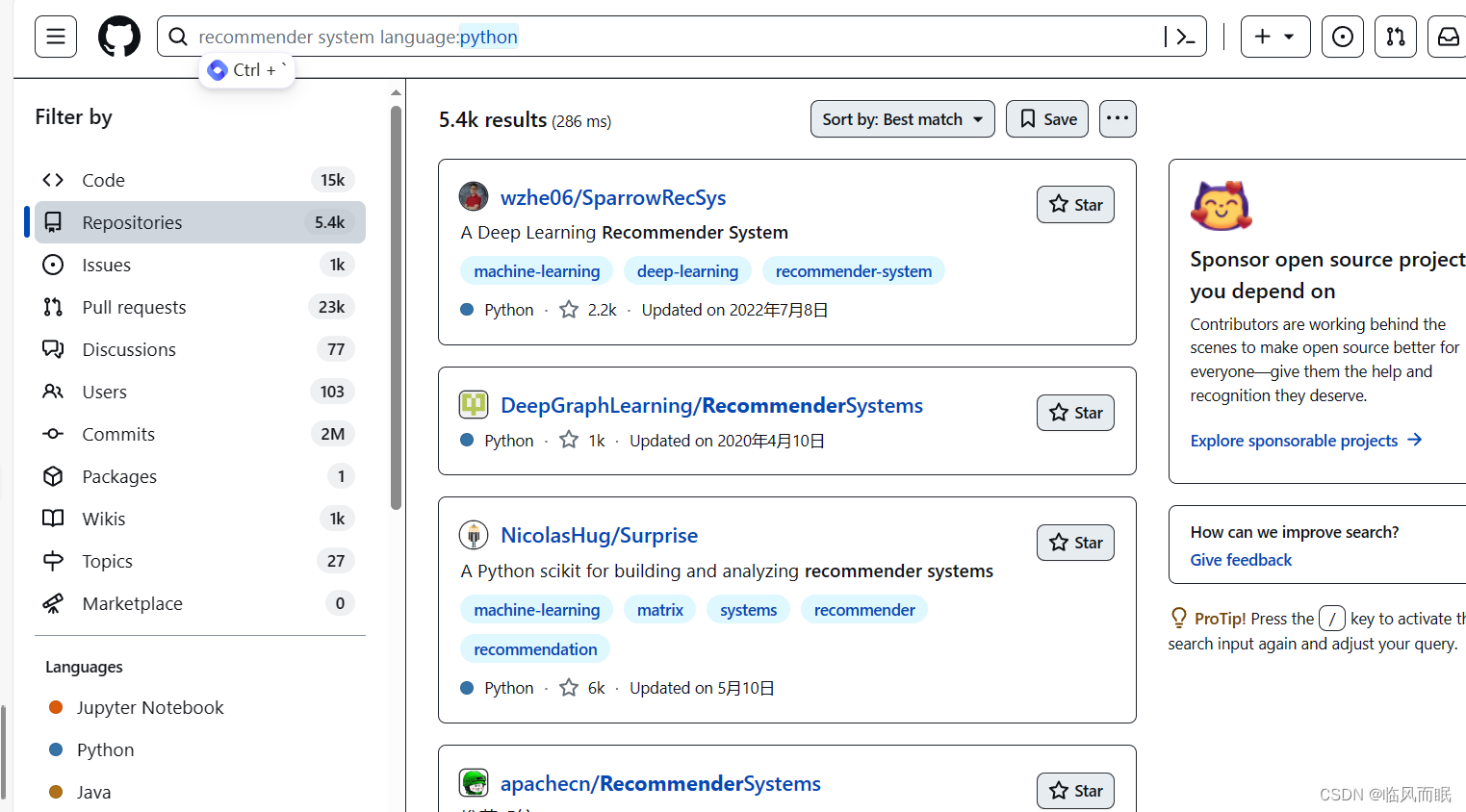The width and height of the screenshot is (1466, 812).
Task: Expand the Sort by: Best match dropdown
Action: click(x=903, y=119)
